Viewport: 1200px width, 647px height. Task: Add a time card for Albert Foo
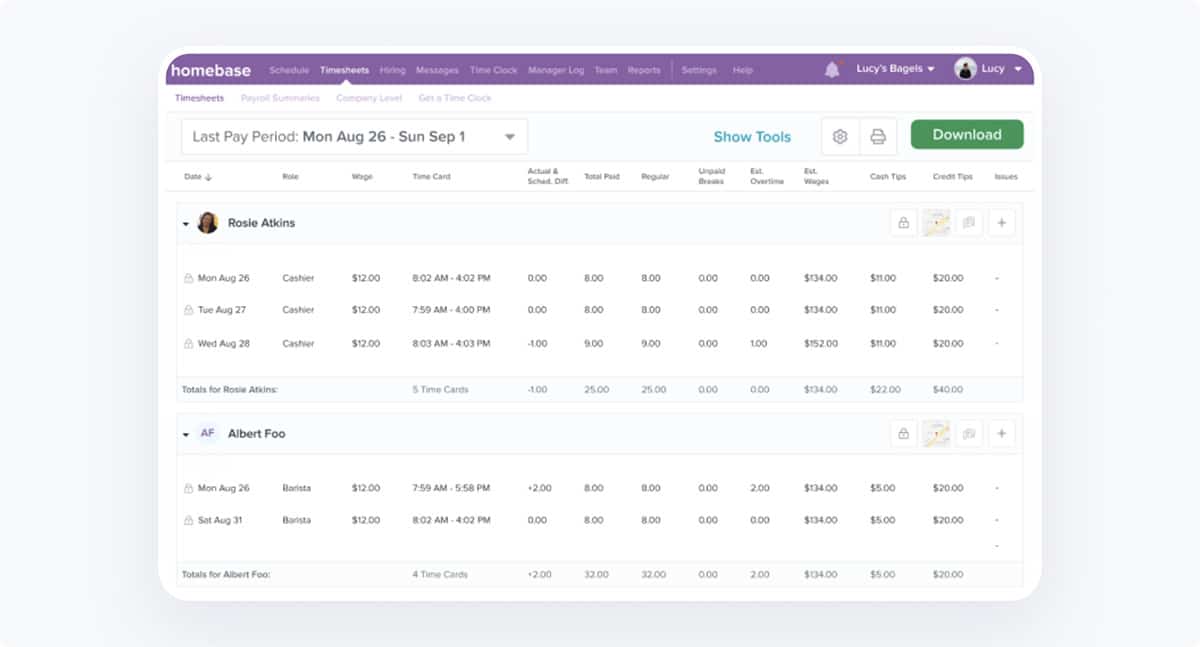pyautogui.click(x=1001, y=433)
